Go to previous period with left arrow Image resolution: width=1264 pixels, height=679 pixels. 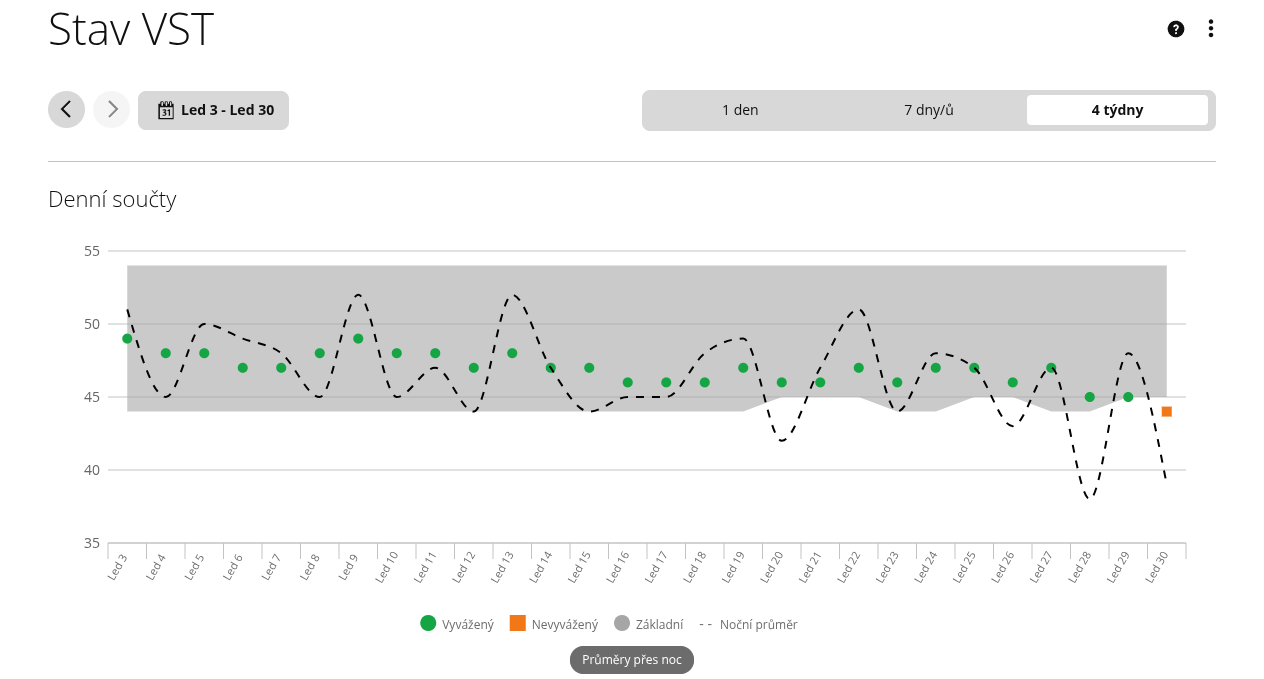(x=66, y=110)
